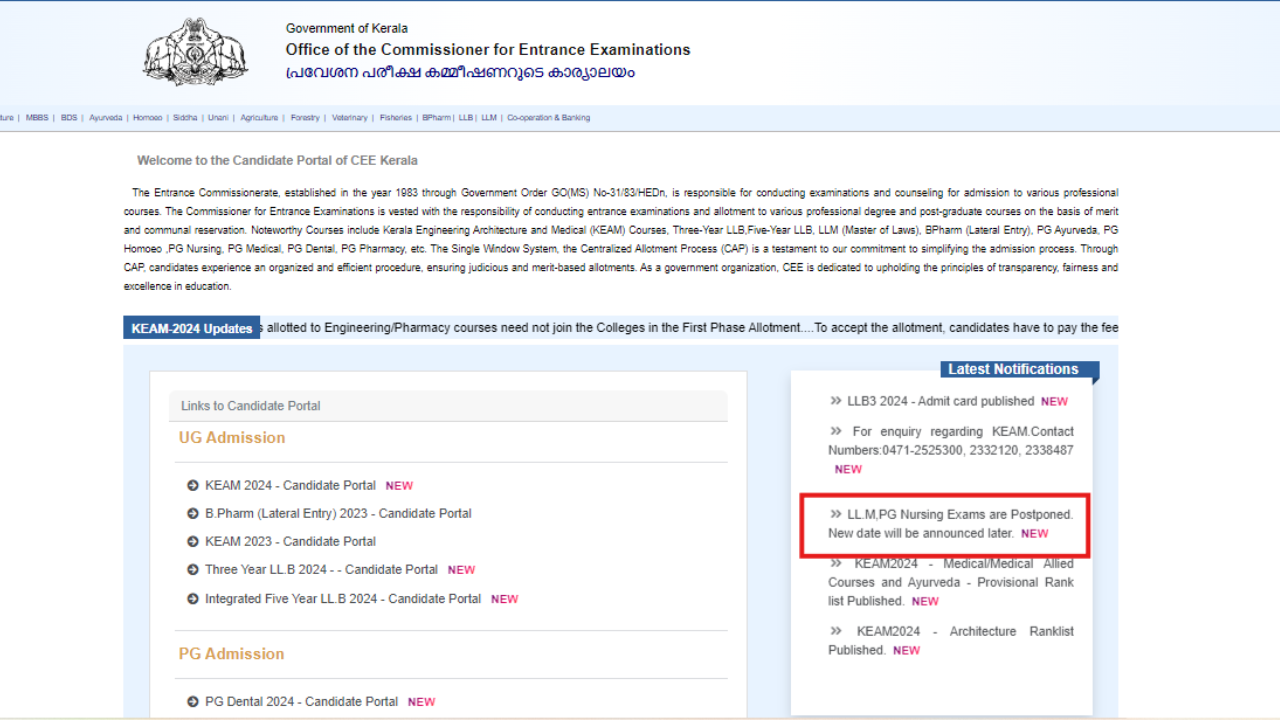Click arrow icon beside Three Year LL.B 2024
This screenshot has height=720, width=1280.
click(x=193, y=569)
